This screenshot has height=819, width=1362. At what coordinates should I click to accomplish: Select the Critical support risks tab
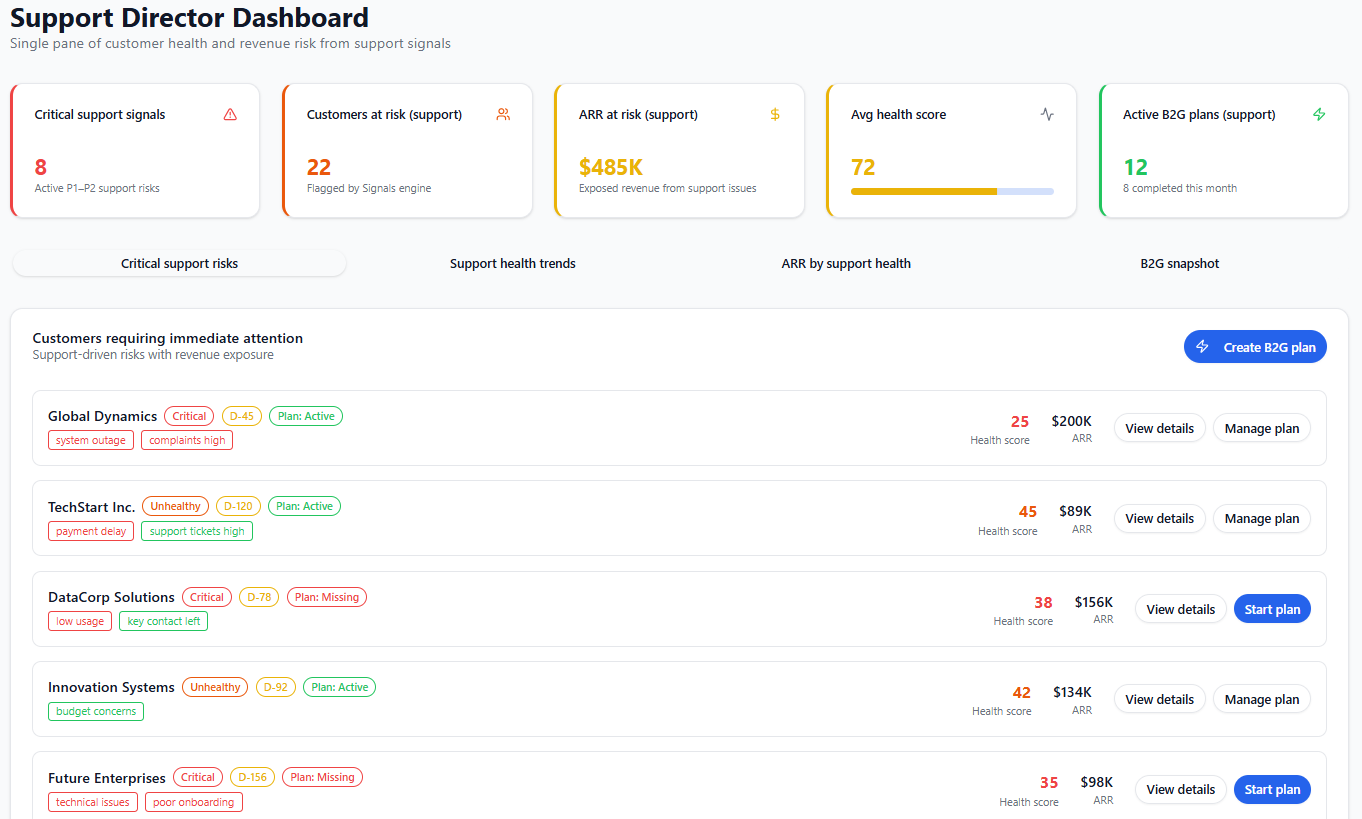179,264
